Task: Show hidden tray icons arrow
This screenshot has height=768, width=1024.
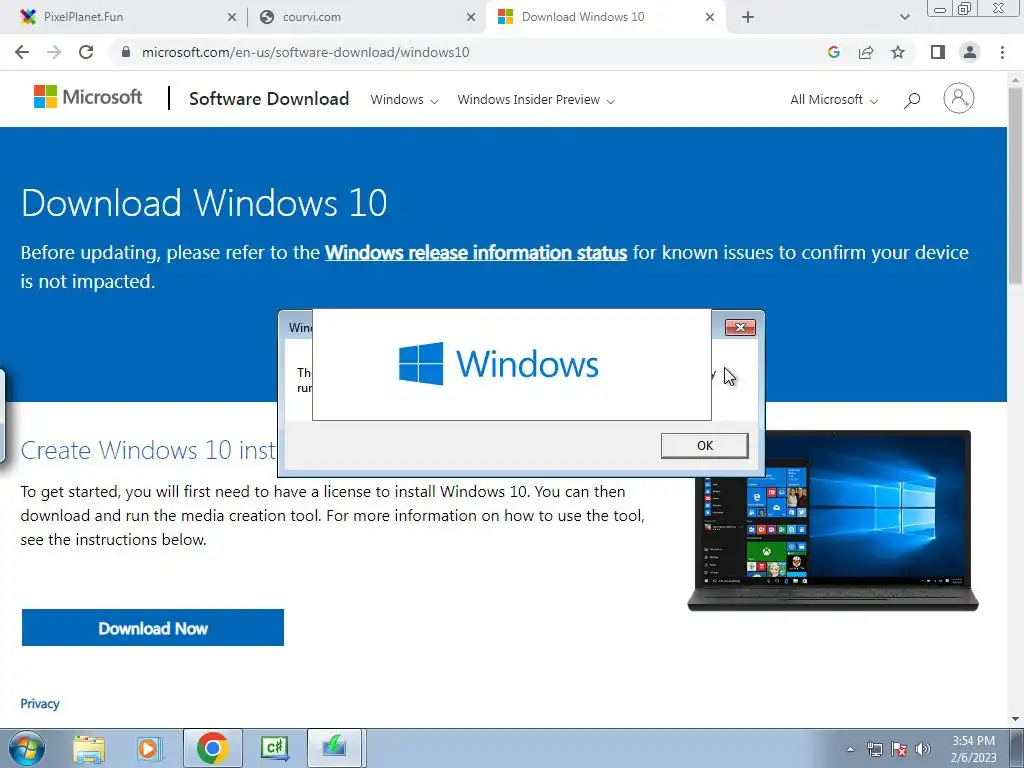Action: 850,749
